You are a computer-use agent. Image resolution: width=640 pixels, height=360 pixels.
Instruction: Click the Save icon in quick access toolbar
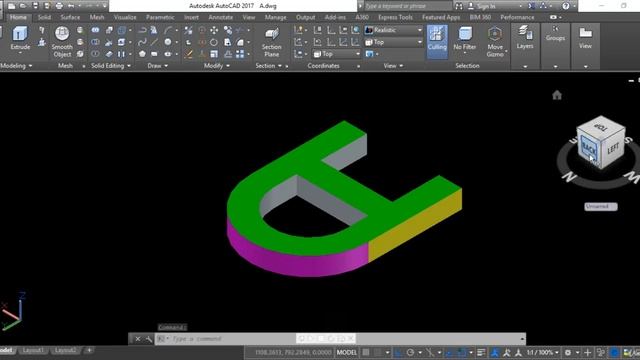[x=36, y=6]
